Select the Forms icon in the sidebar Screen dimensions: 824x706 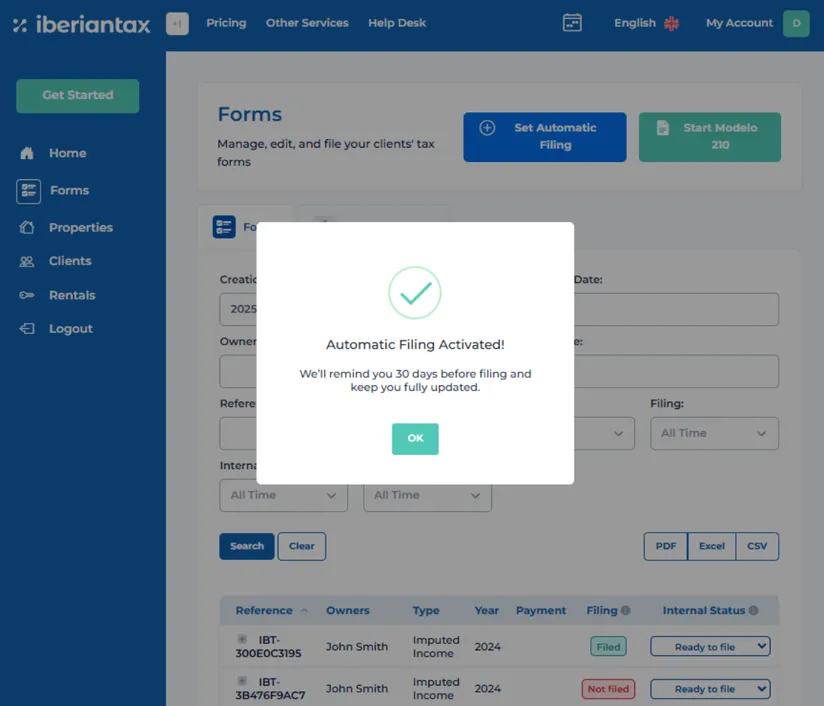click(x=30, y=190)
